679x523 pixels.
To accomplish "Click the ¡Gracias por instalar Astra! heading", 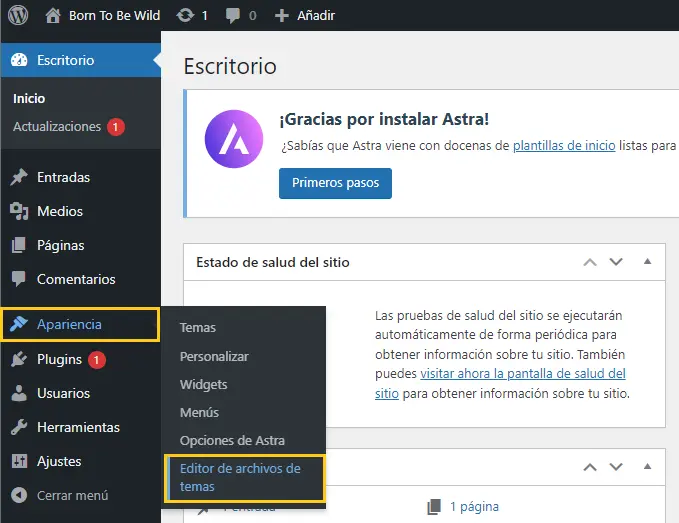I will (384, 119).
